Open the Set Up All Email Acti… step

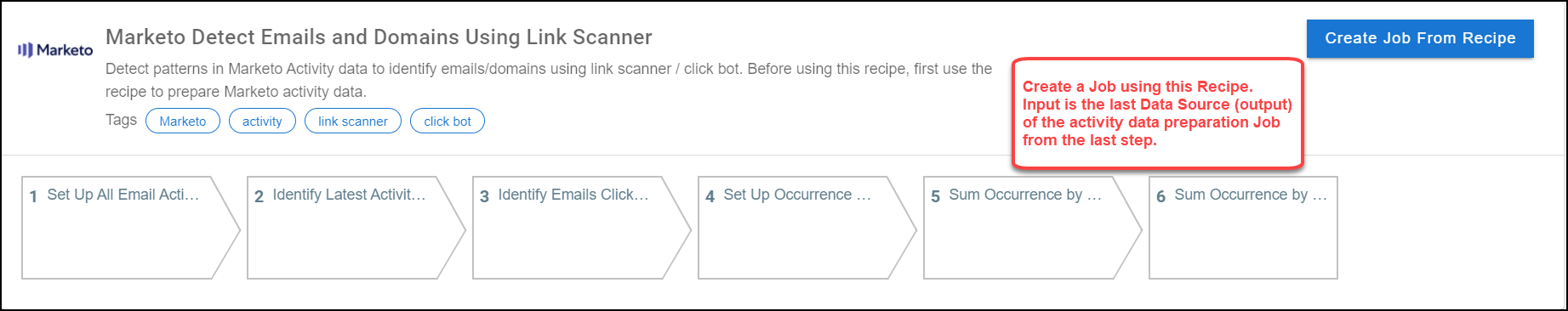tap(131, 228)
